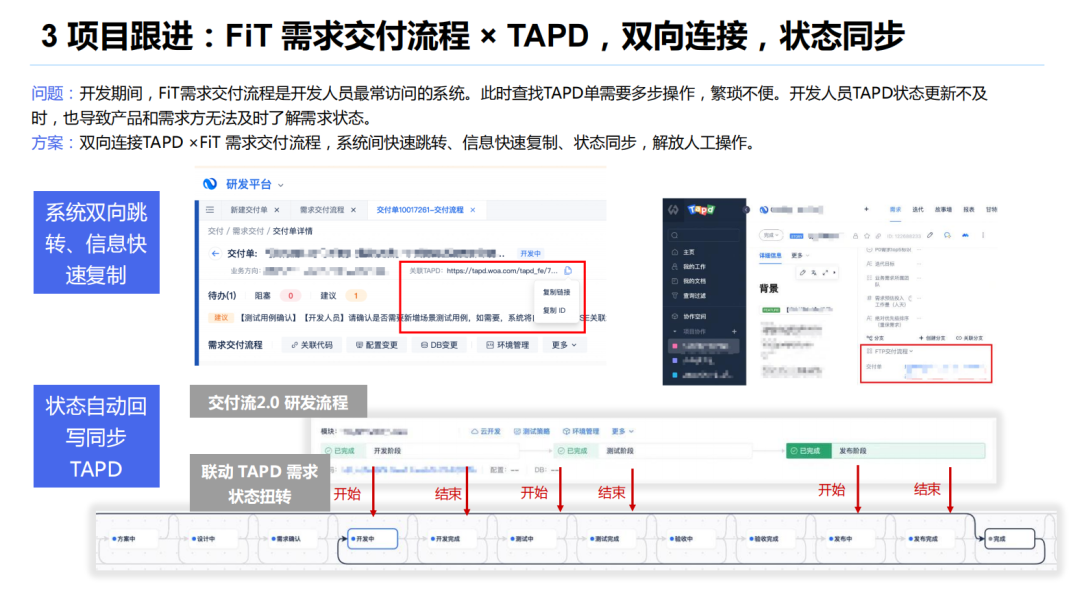Switch to the 迭代 tab in TAPD

[x=918, y=209]
